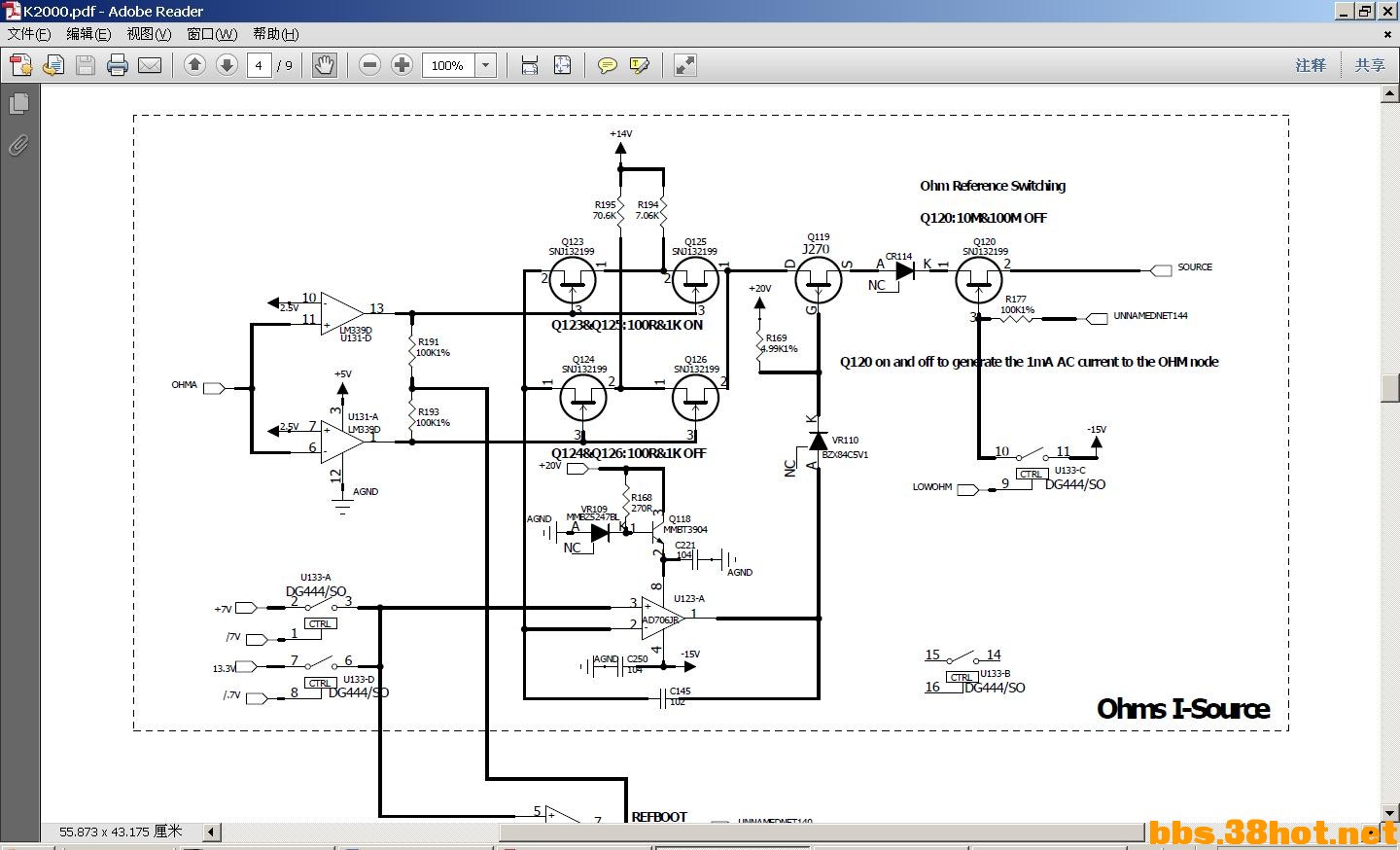Image resolution: width=1400 pixels, height=850 pixels.
Task: Open zoom level dropdown arrow
Action: point(486,65)
